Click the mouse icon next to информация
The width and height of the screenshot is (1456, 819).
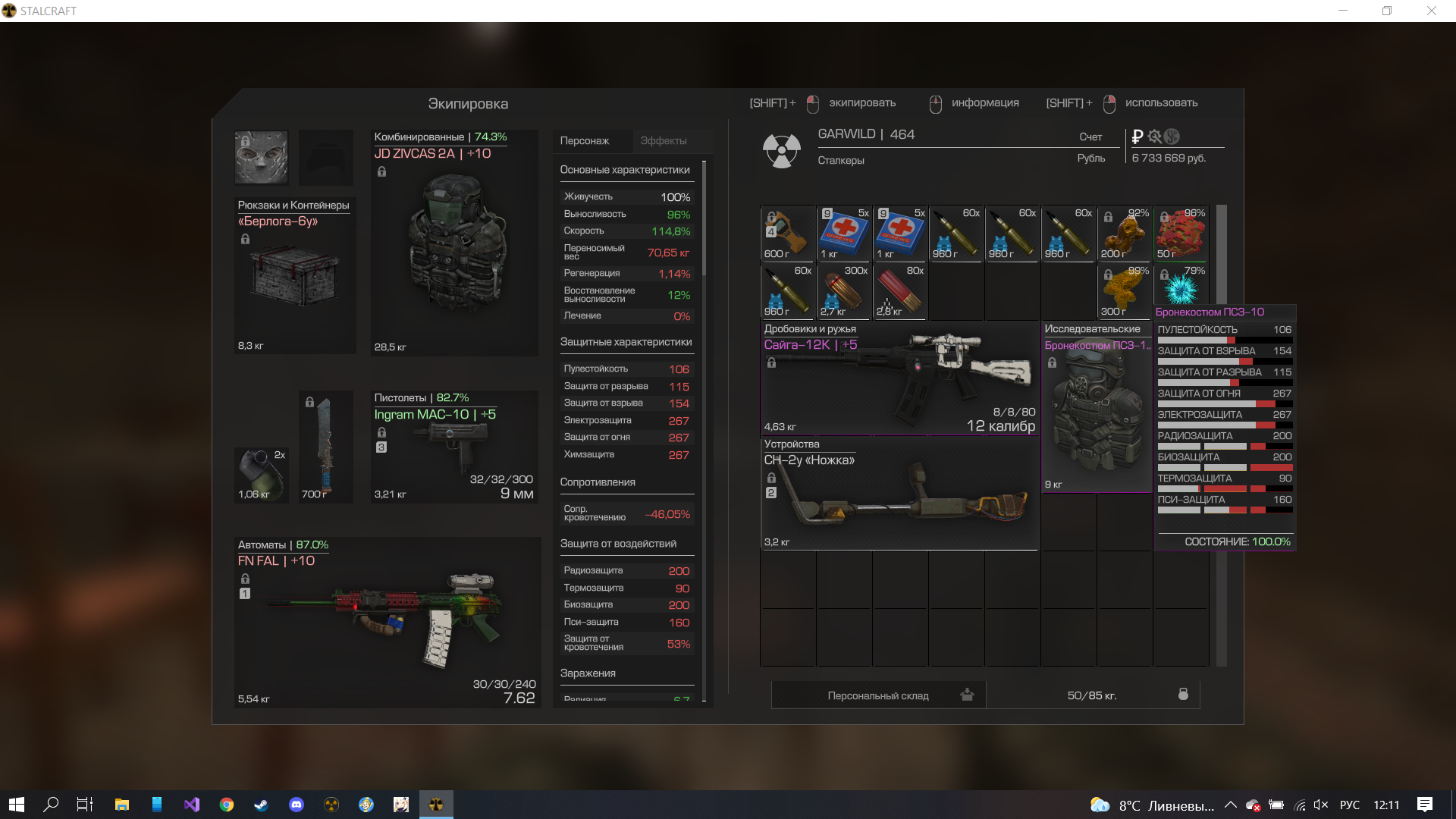coord(936,104)
